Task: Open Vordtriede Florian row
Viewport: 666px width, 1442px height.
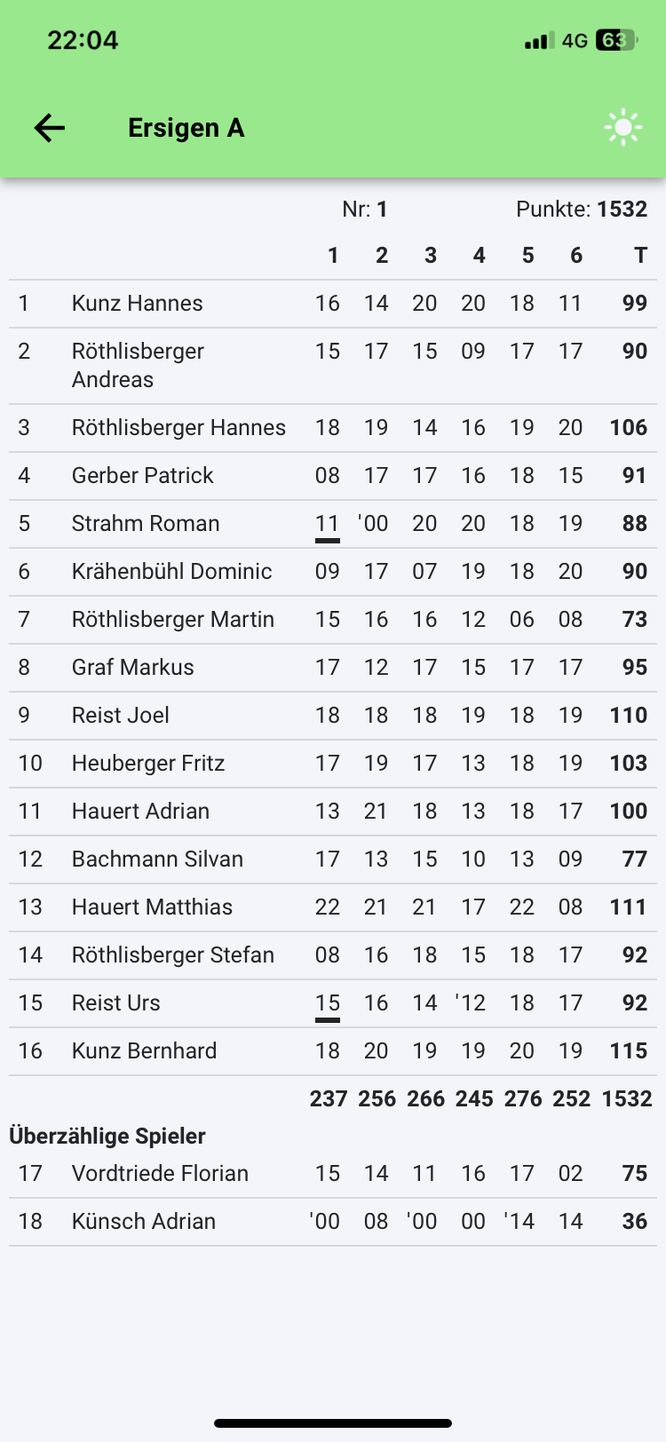Action: click(x=160, y=1174)
